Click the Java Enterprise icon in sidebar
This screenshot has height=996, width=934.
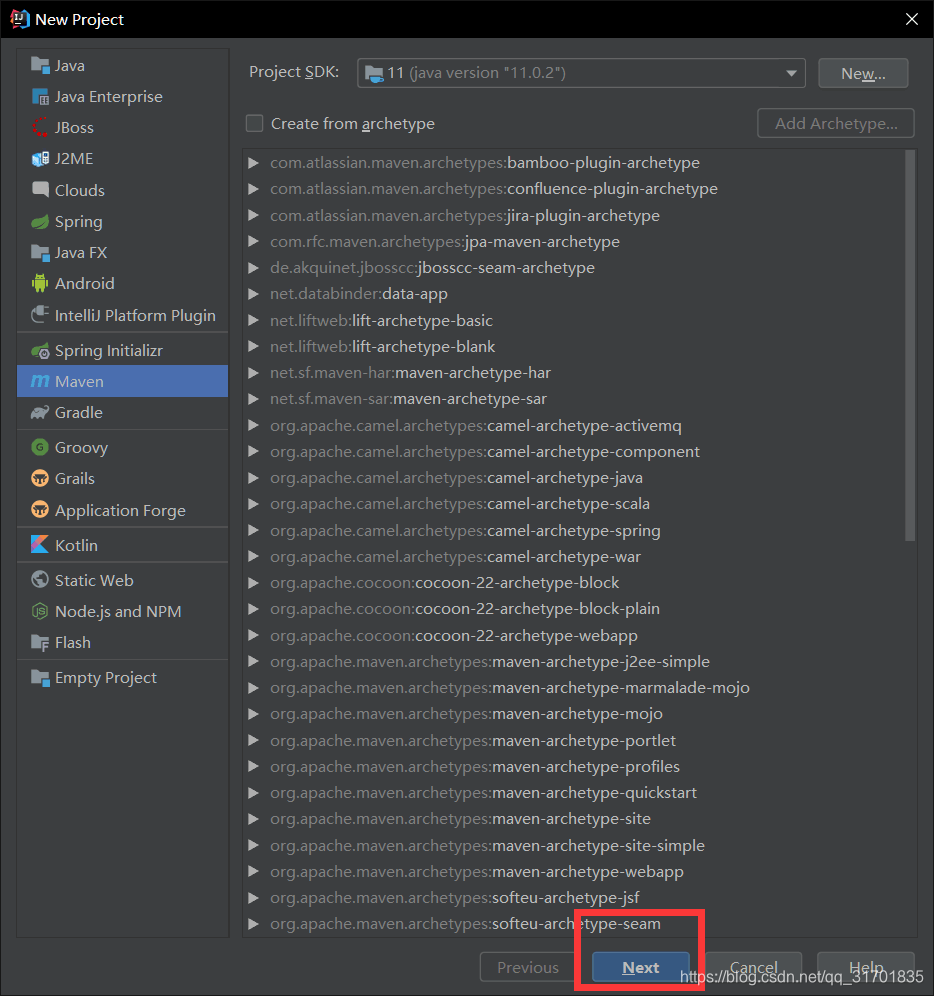click(40, 97)
